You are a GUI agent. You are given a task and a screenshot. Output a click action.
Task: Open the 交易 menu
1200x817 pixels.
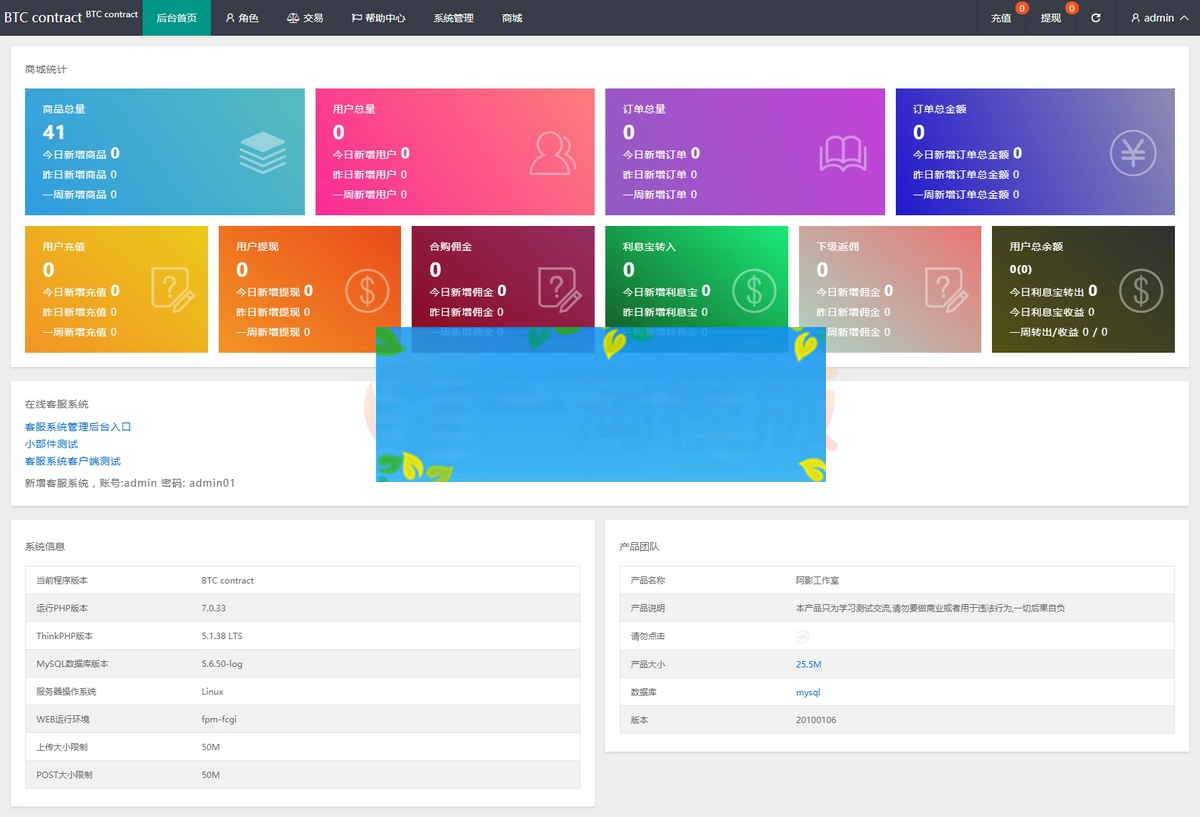tap(305, 18)
